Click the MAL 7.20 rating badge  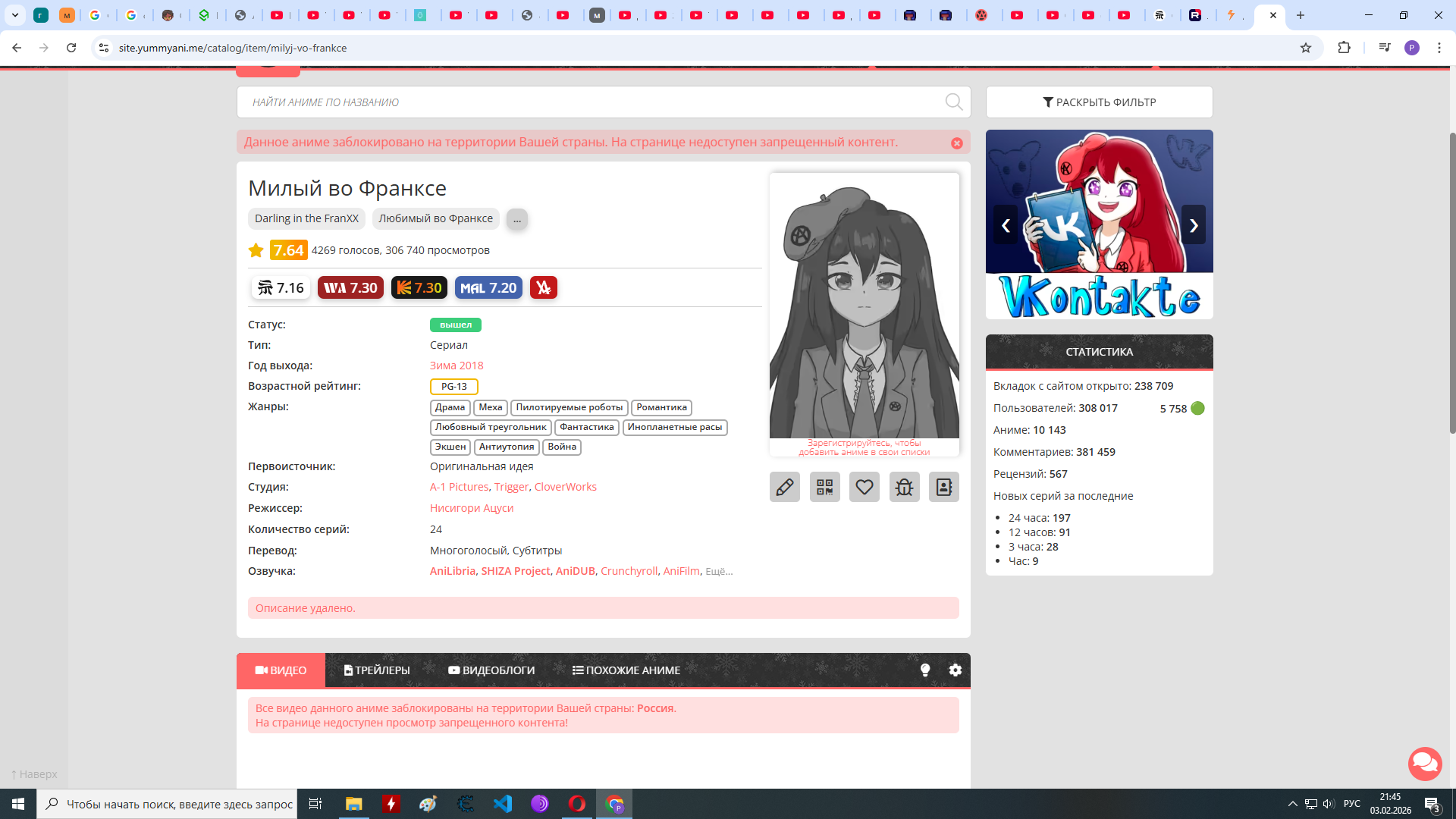[488, 288]
